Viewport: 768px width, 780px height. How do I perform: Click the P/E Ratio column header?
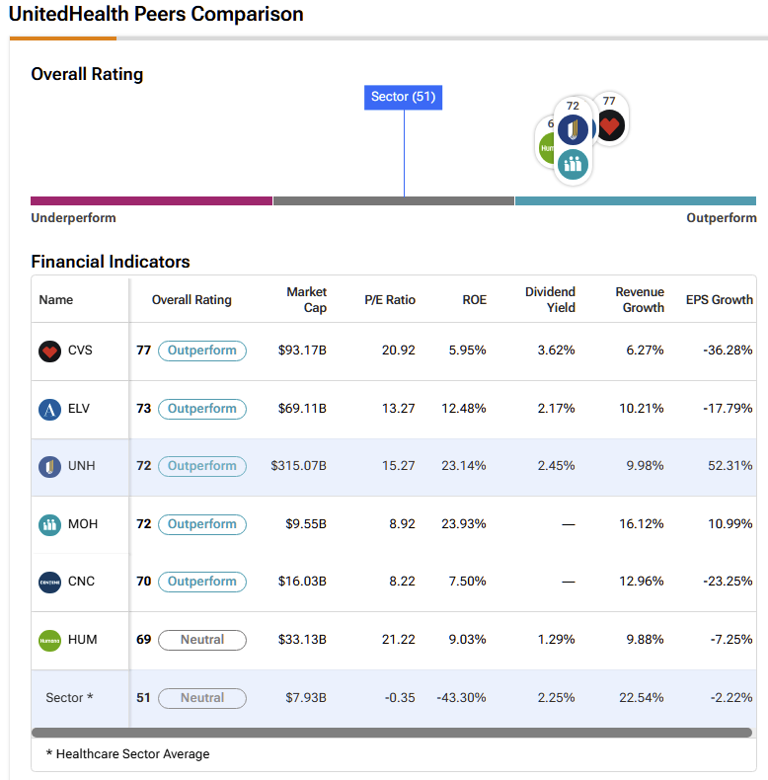[x=389, y=300]
